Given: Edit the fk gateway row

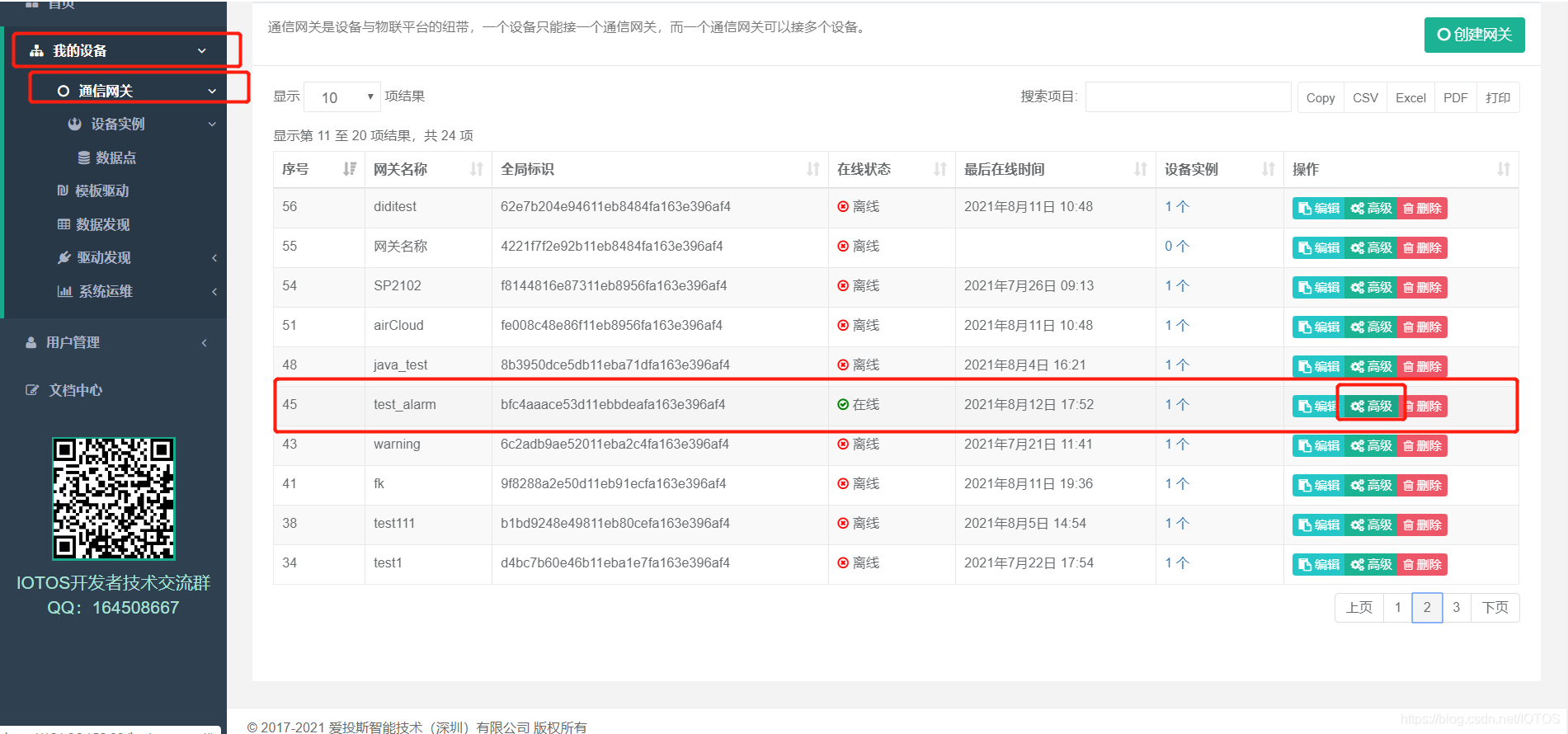Looking at the screenshot, I should pyautogui.click(x=1318, y=486).
